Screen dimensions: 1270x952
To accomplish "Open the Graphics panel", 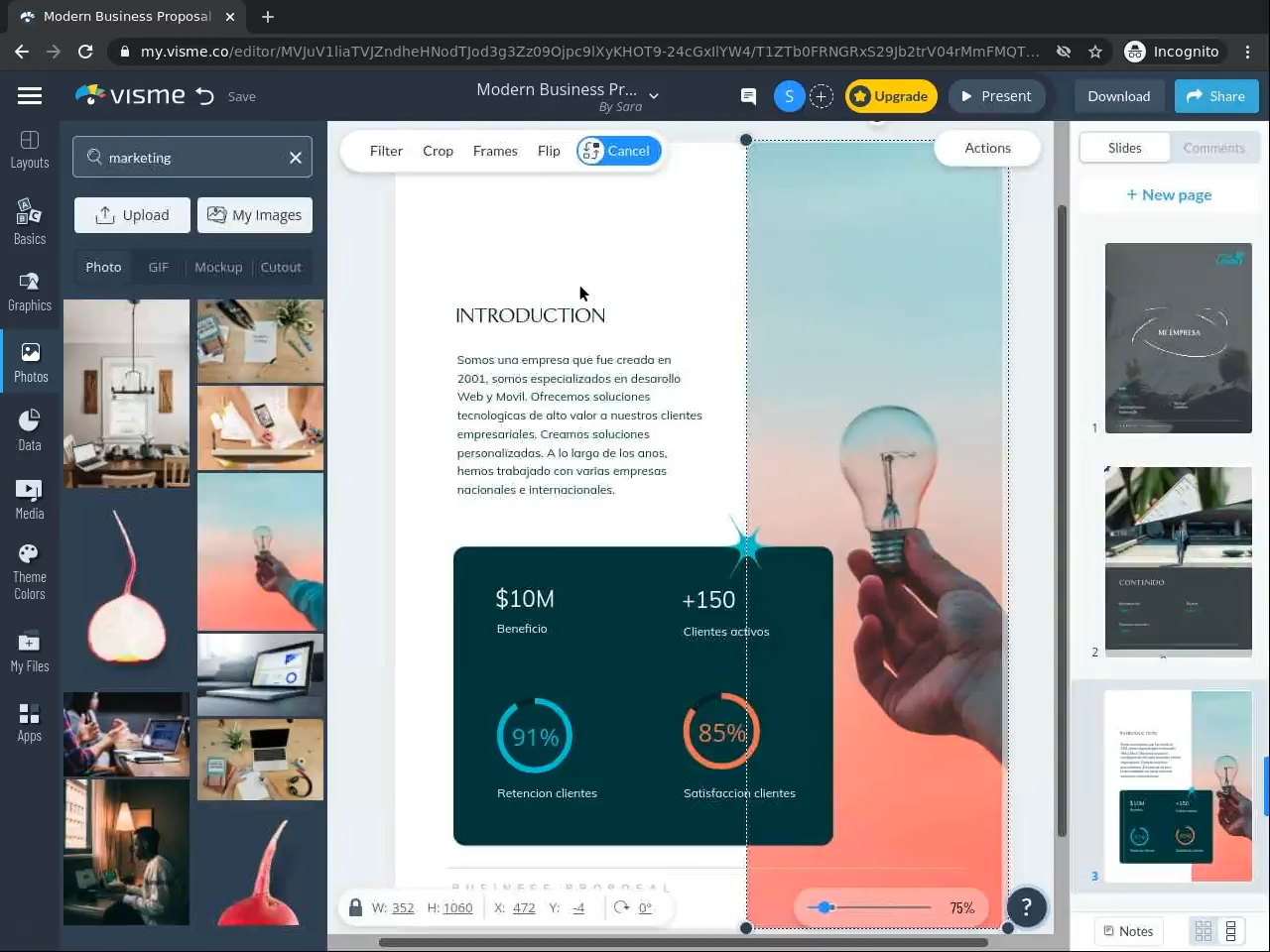I will click(x=30, y=293).
